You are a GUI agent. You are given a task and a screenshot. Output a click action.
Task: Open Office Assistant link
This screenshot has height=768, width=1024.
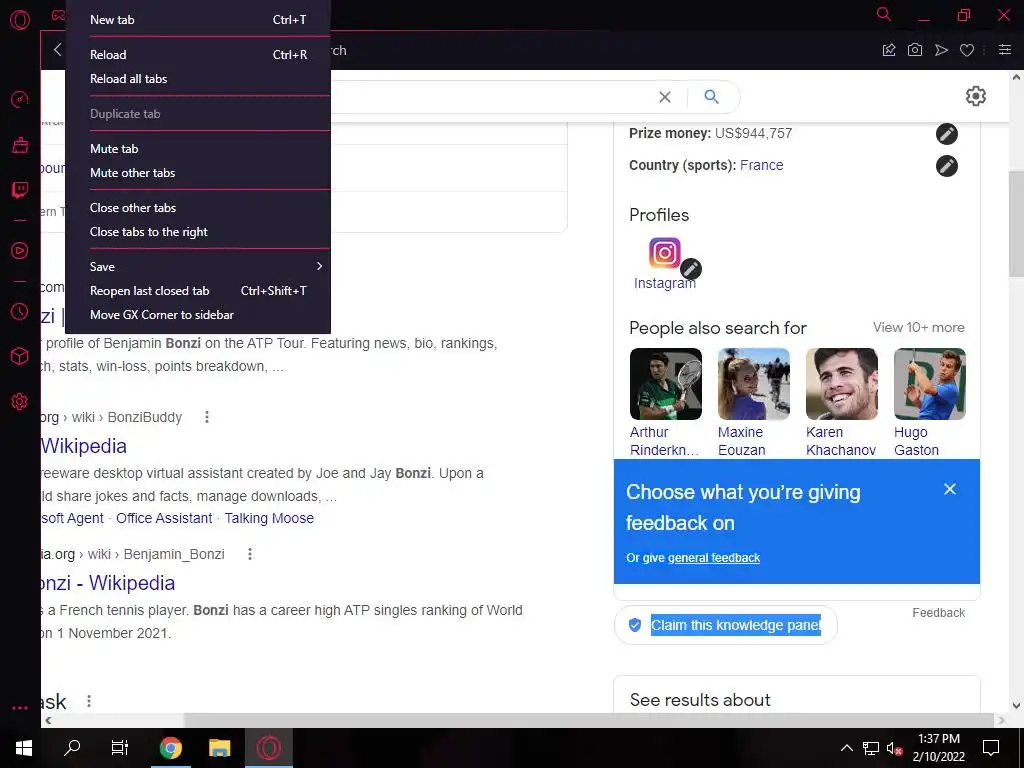click(x=164, y=518)
